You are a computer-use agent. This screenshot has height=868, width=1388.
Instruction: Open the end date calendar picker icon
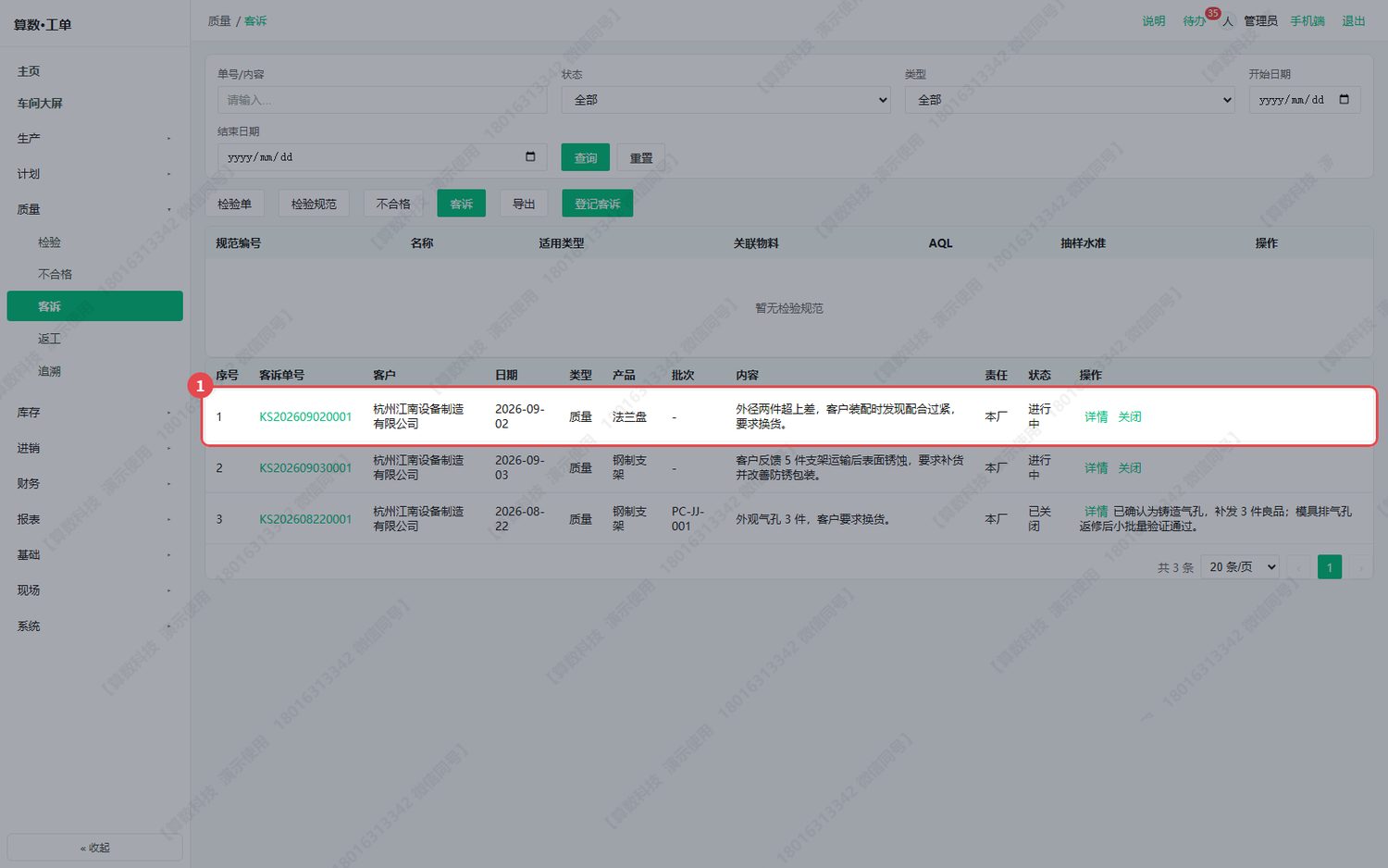(x=530, y=157)
